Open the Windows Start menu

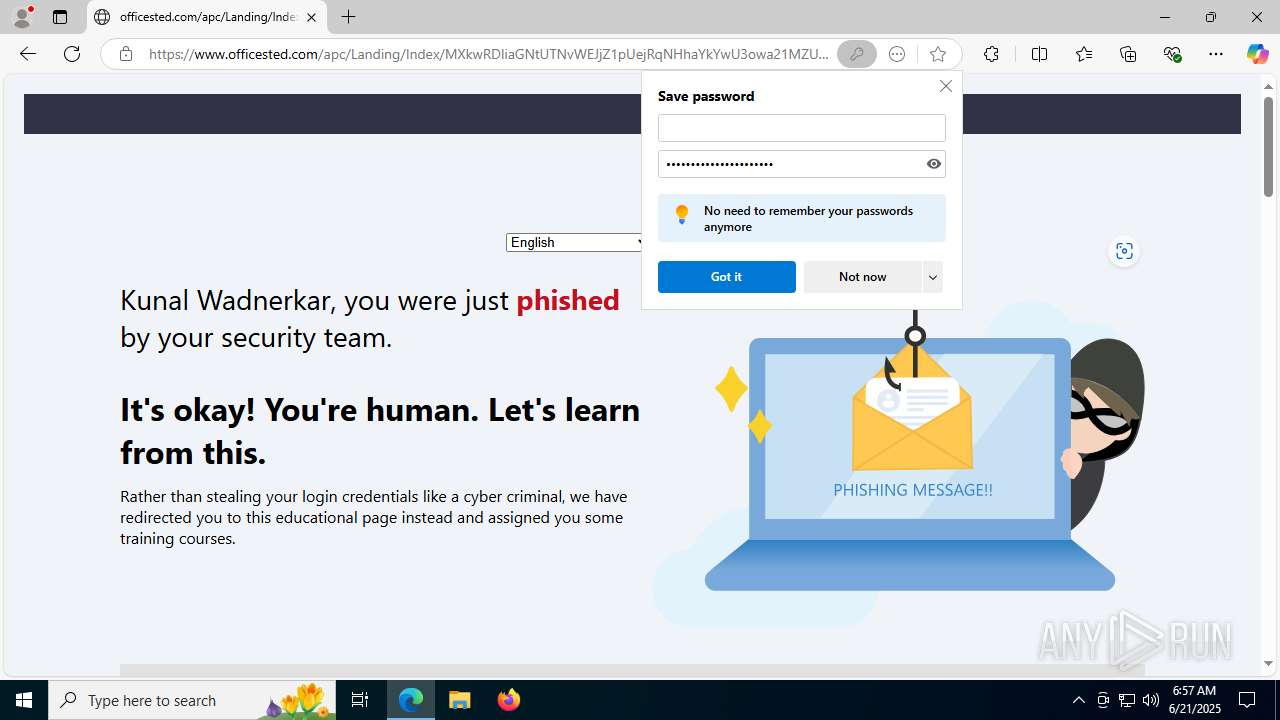(x=24, y=700)
